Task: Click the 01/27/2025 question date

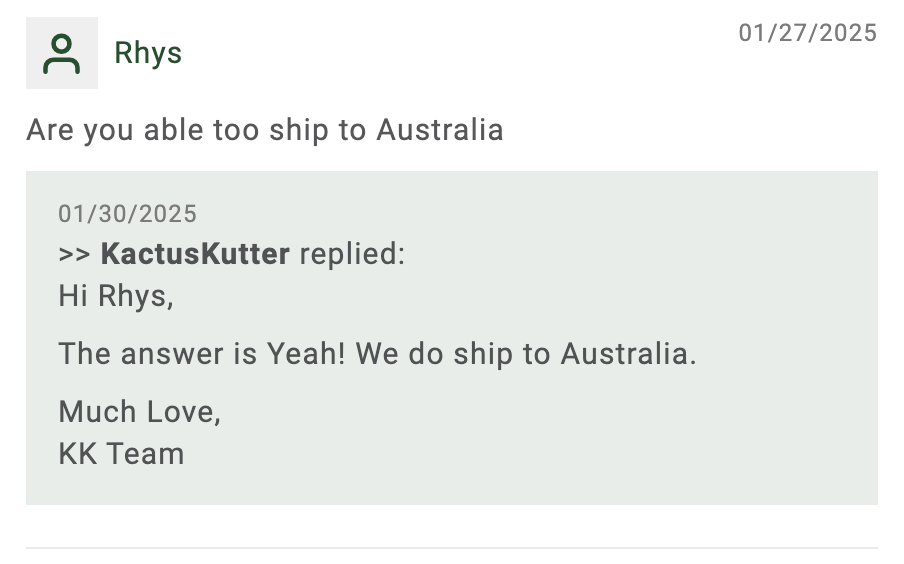Action: (x=808, y=33)
